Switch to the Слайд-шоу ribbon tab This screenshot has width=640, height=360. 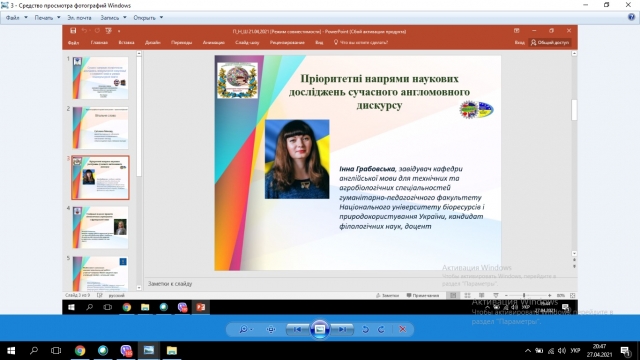pos(247,42)
